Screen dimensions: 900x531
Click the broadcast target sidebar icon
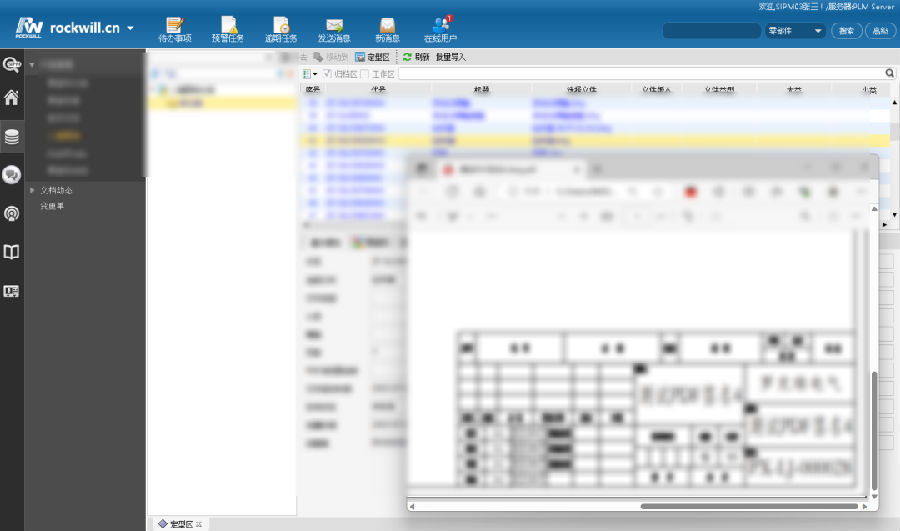click(11, 214)
